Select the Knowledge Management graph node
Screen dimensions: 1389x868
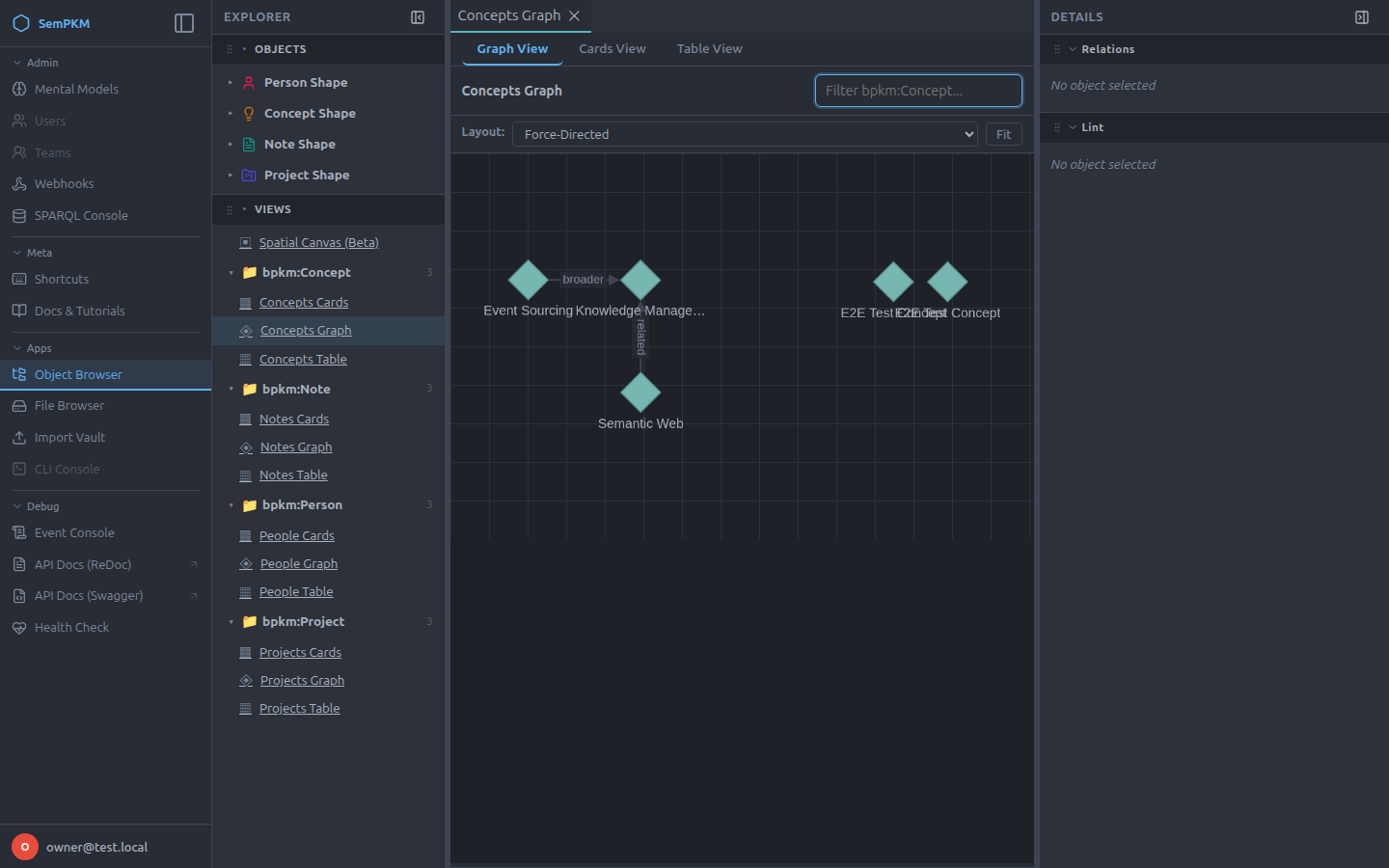coord(640,280)
